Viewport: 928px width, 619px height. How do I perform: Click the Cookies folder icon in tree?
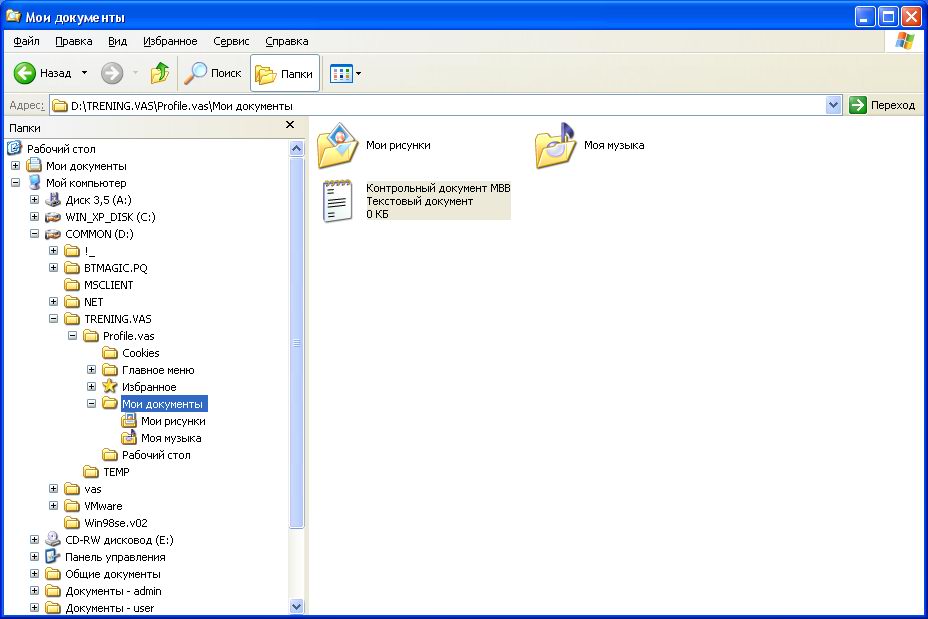click(109, 353)
